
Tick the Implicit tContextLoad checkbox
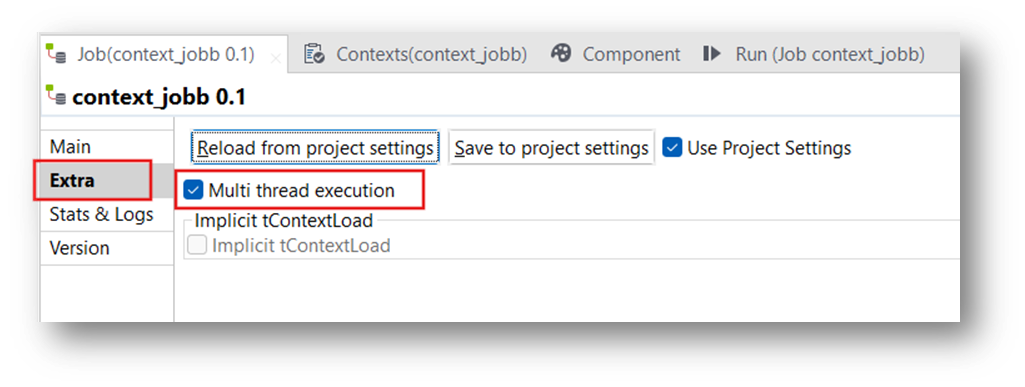point(197,246)
